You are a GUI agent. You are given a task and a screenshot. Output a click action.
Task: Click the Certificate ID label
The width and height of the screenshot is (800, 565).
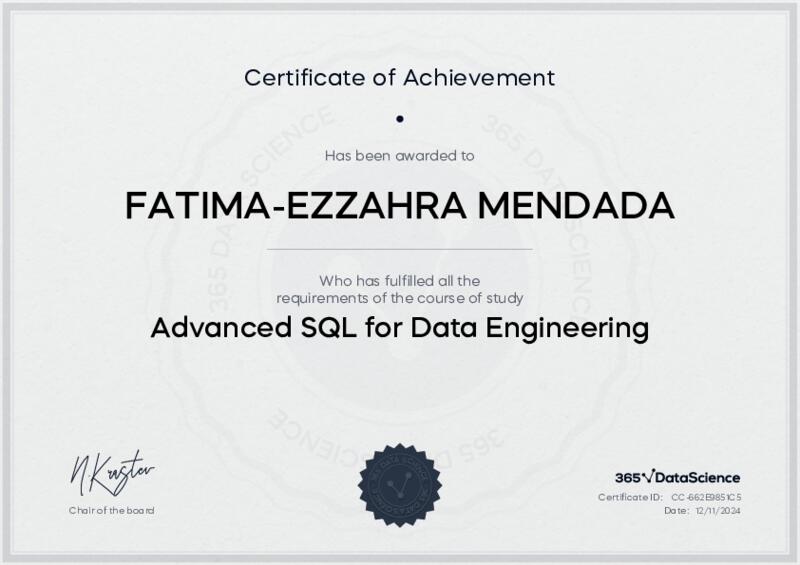pos(630,497)
